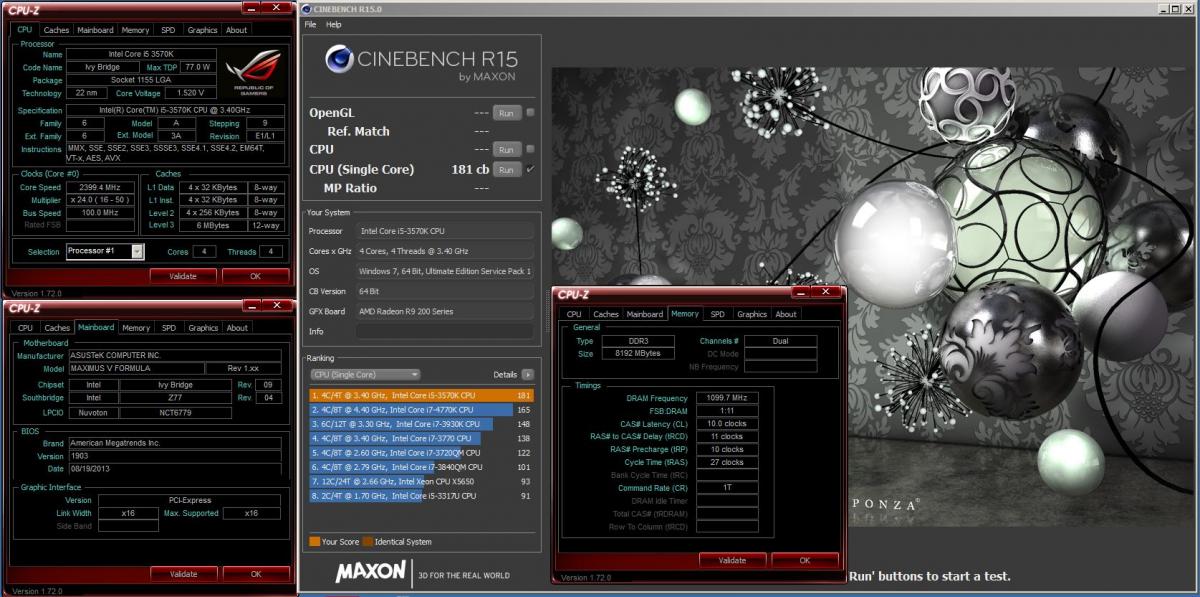This screenshot has width=1200, height=597.
Task: Go to Mainboard tab in CPU-Z memory window
Action: (645, 314)
